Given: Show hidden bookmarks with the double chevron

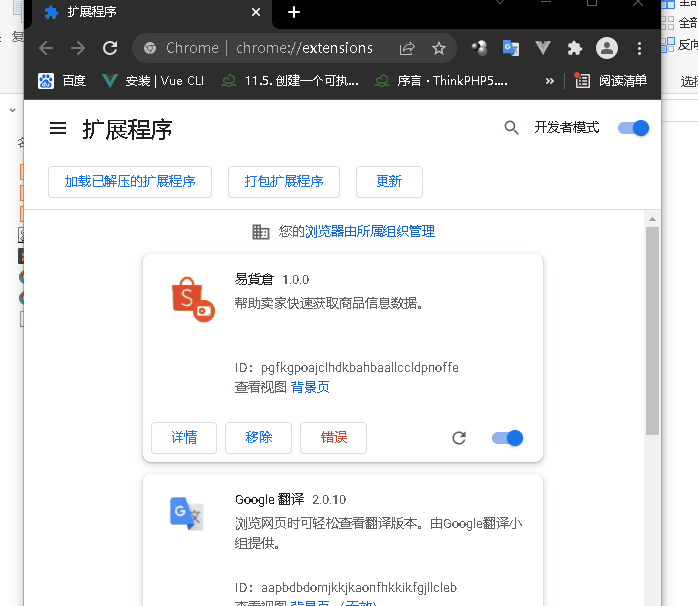Looking at the screenshot, I should point(550,81).
